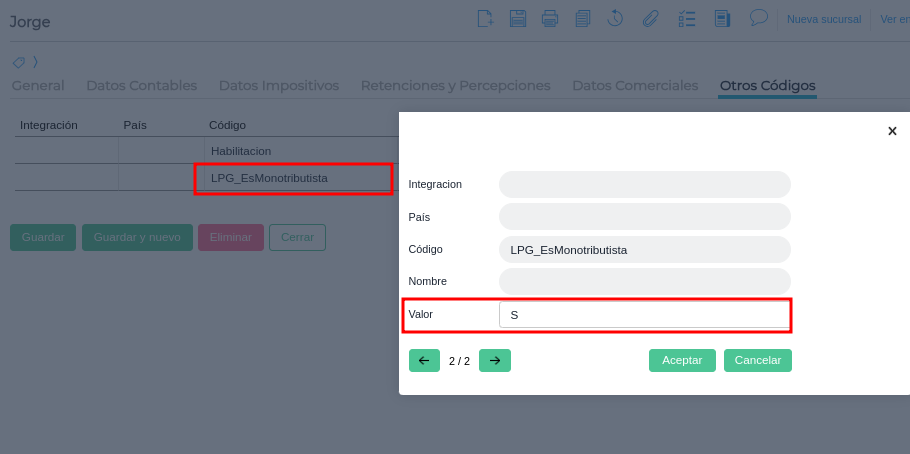Open the Retenciones y Percepciones tab
910x454 pixels.
[455, 86]
